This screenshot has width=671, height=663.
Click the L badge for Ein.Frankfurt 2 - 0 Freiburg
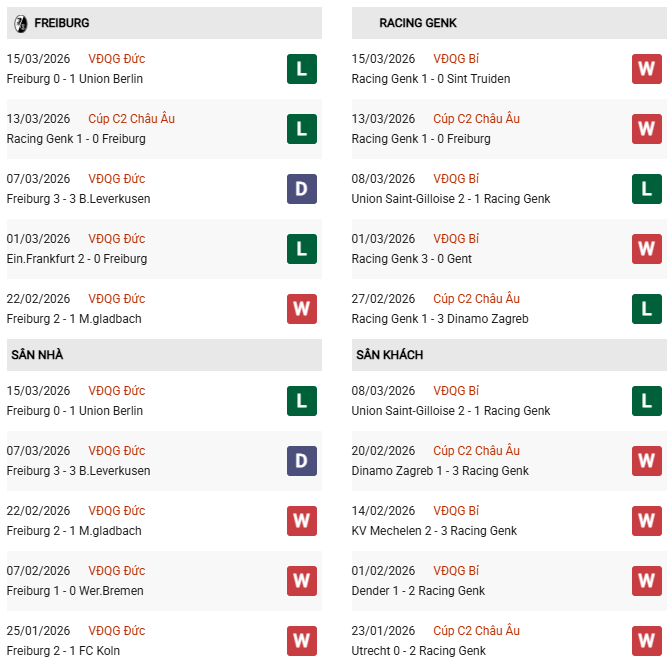pos(301,249)
